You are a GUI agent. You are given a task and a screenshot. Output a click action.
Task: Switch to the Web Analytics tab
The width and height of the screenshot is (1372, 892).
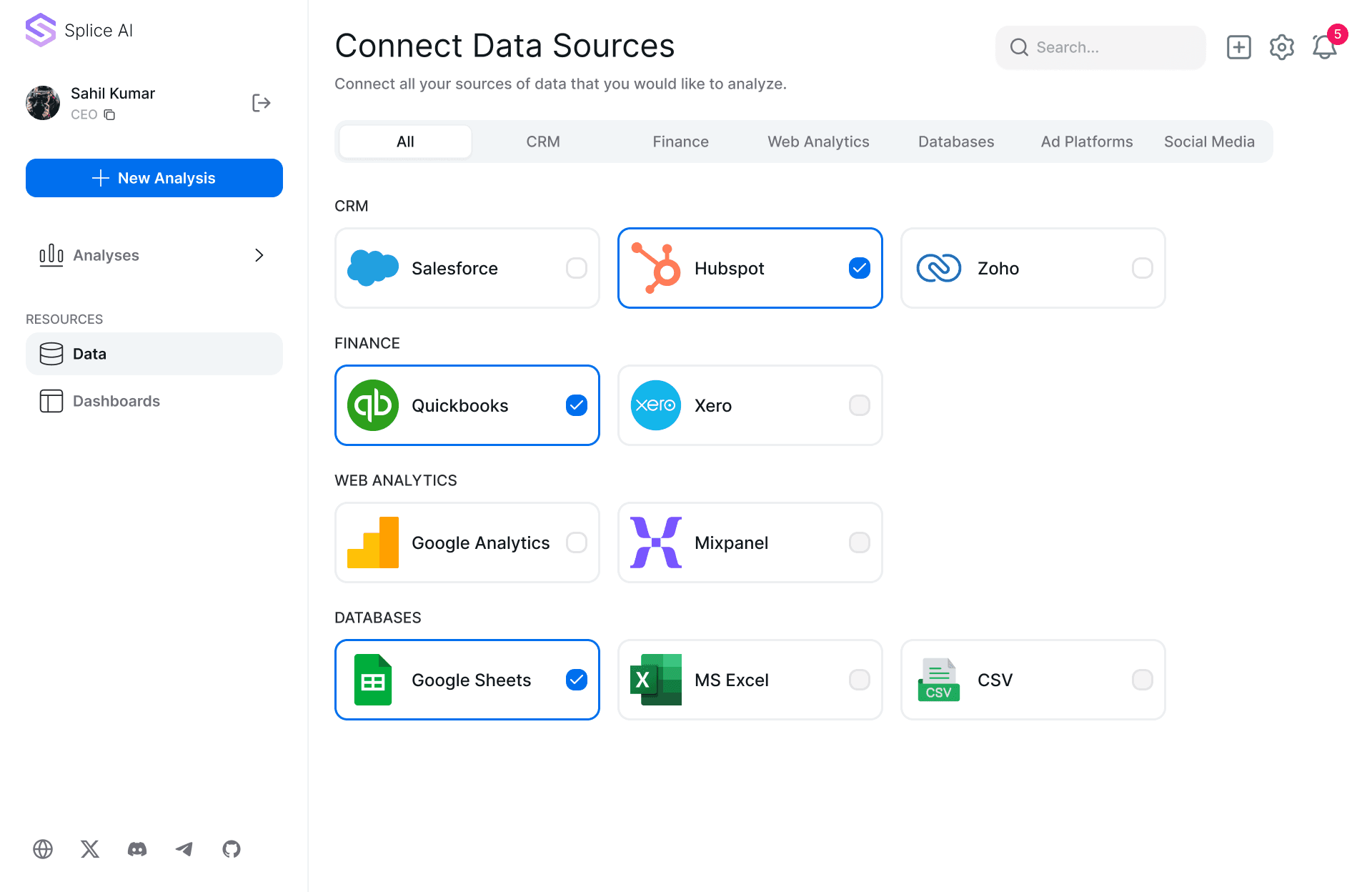coord(818,142)
